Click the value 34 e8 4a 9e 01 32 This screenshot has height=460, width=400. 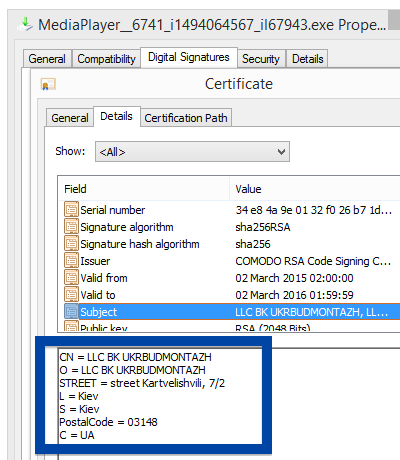pyautogui.click(x=313, y=210)
